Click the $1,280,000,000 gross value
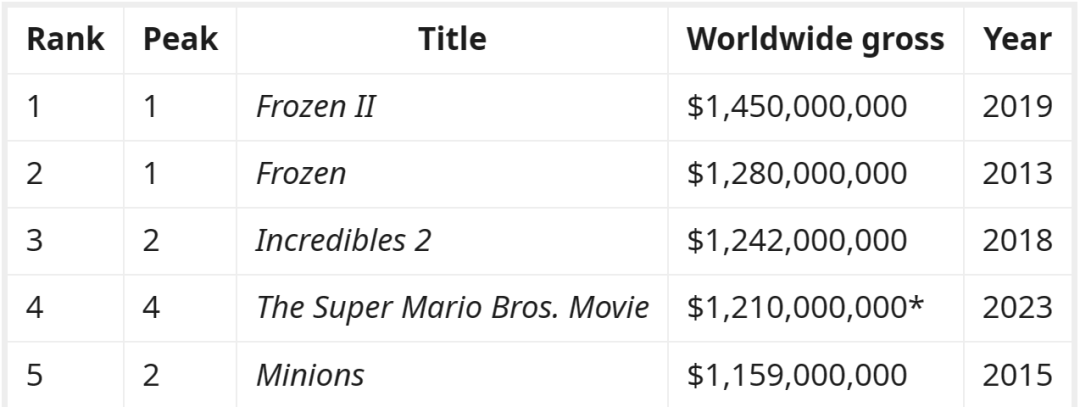Image resolution: width=1080 pixels, height=407 pixels. pyautogui.click(x=797, y=174)
